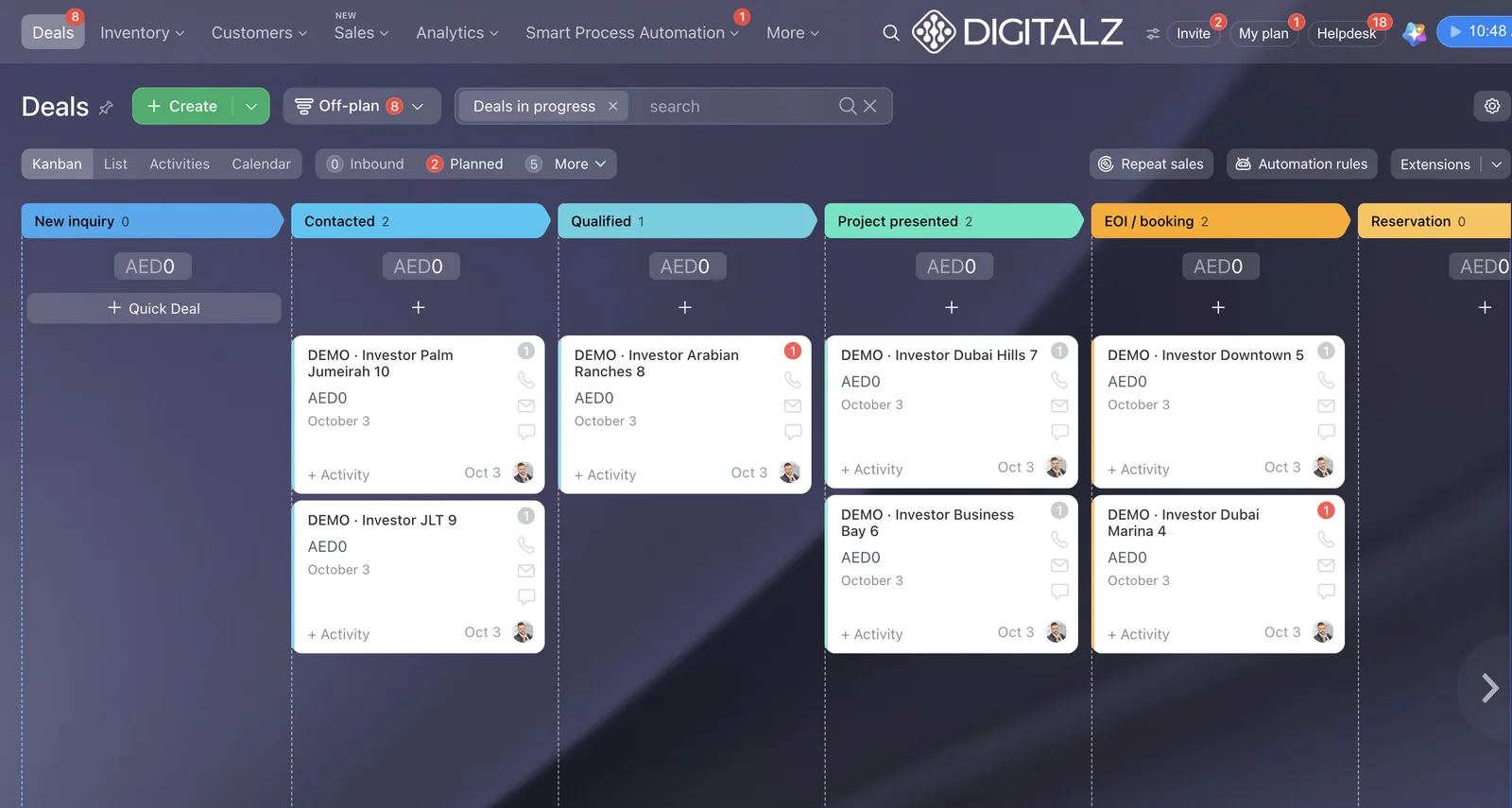This screenshot has height=808, width=1512.
Task: Click the DIGITALZ logo
Action: [1017, 32]
